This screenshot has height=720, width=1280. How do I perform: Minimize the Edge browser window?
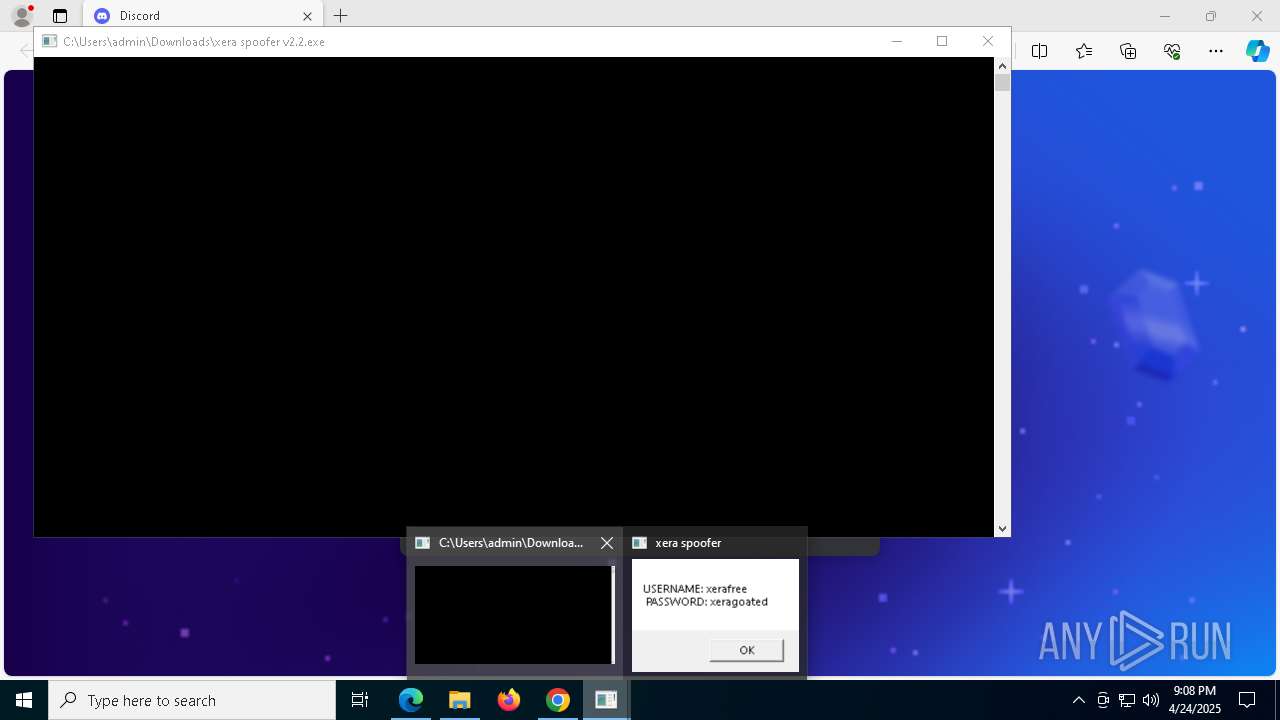pos(1165,16)
